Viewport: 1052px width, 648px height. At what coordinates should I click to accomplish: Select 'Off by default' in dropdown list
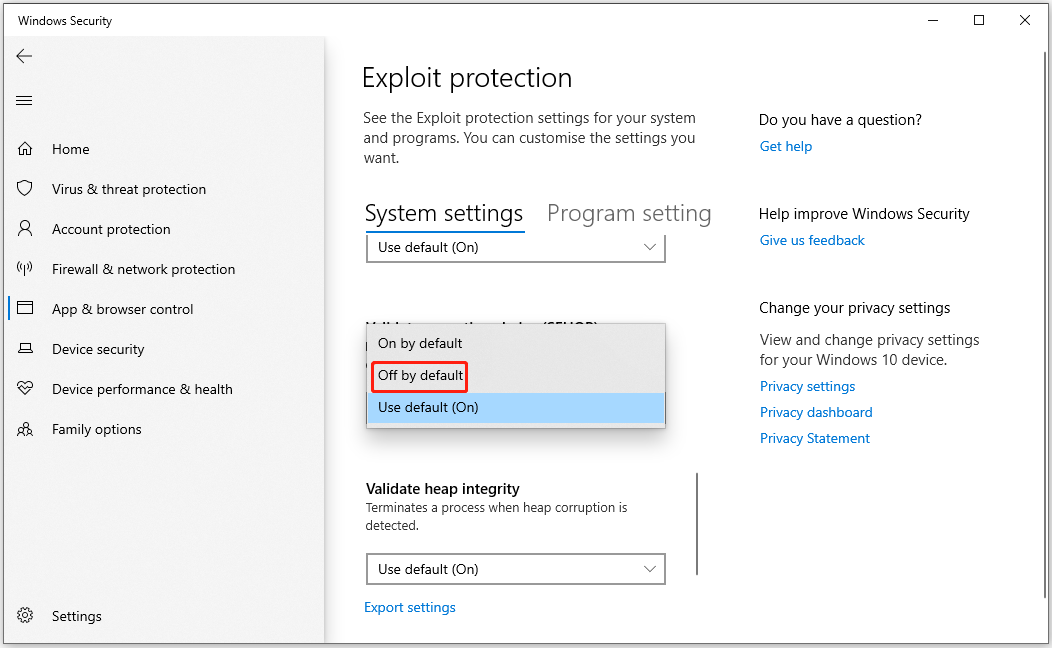(x=420, y=376)
